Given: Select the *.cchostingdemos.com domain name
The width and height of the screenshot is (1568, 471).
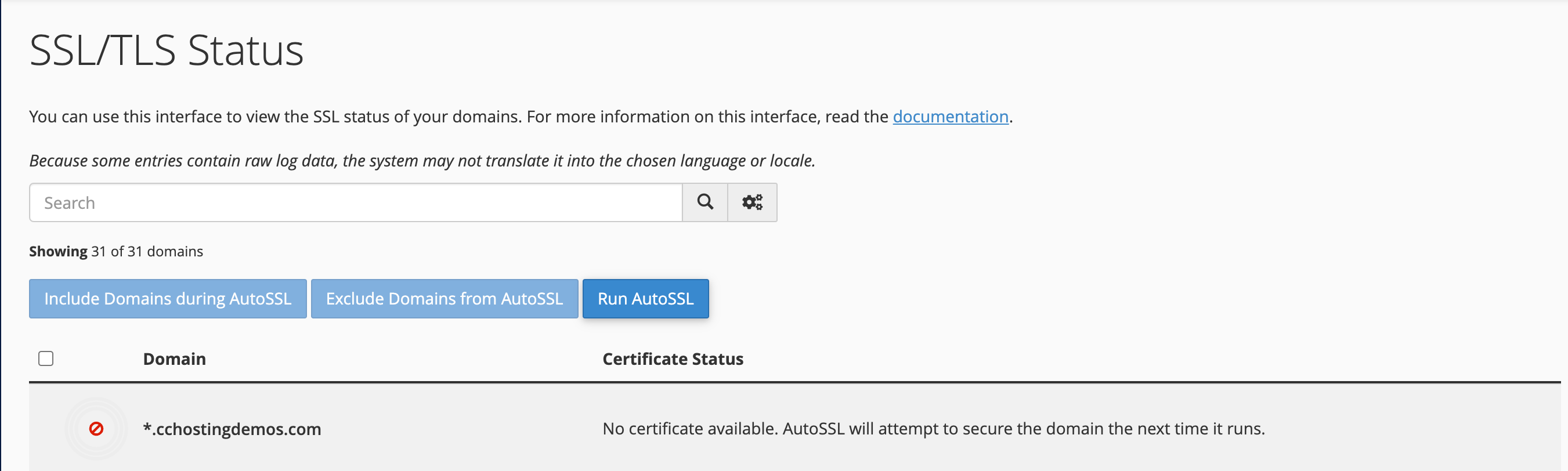Looking at the screenshot, I should [232, 429].
